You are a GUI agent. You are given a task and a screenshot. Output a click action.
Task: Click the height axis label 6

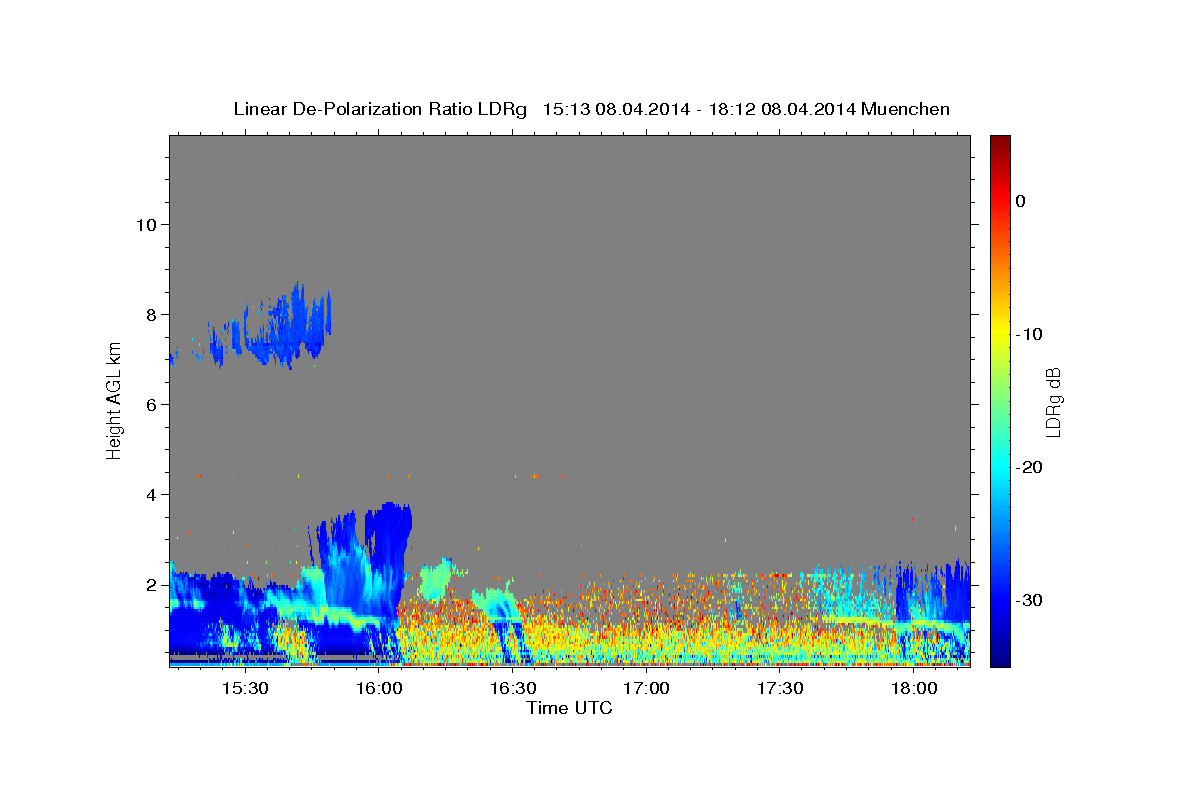(x=152, y=404)
